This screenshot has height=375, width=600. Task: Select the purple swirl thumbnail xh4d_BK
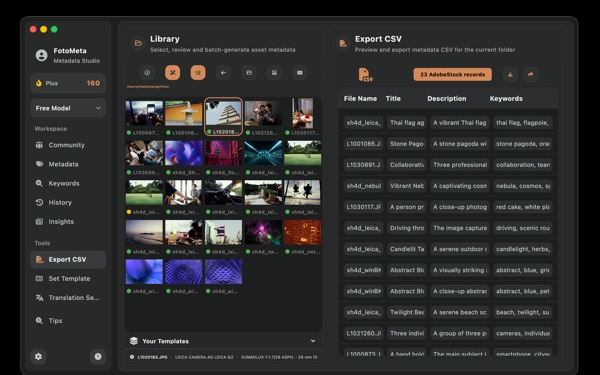[x=184, y=153]
